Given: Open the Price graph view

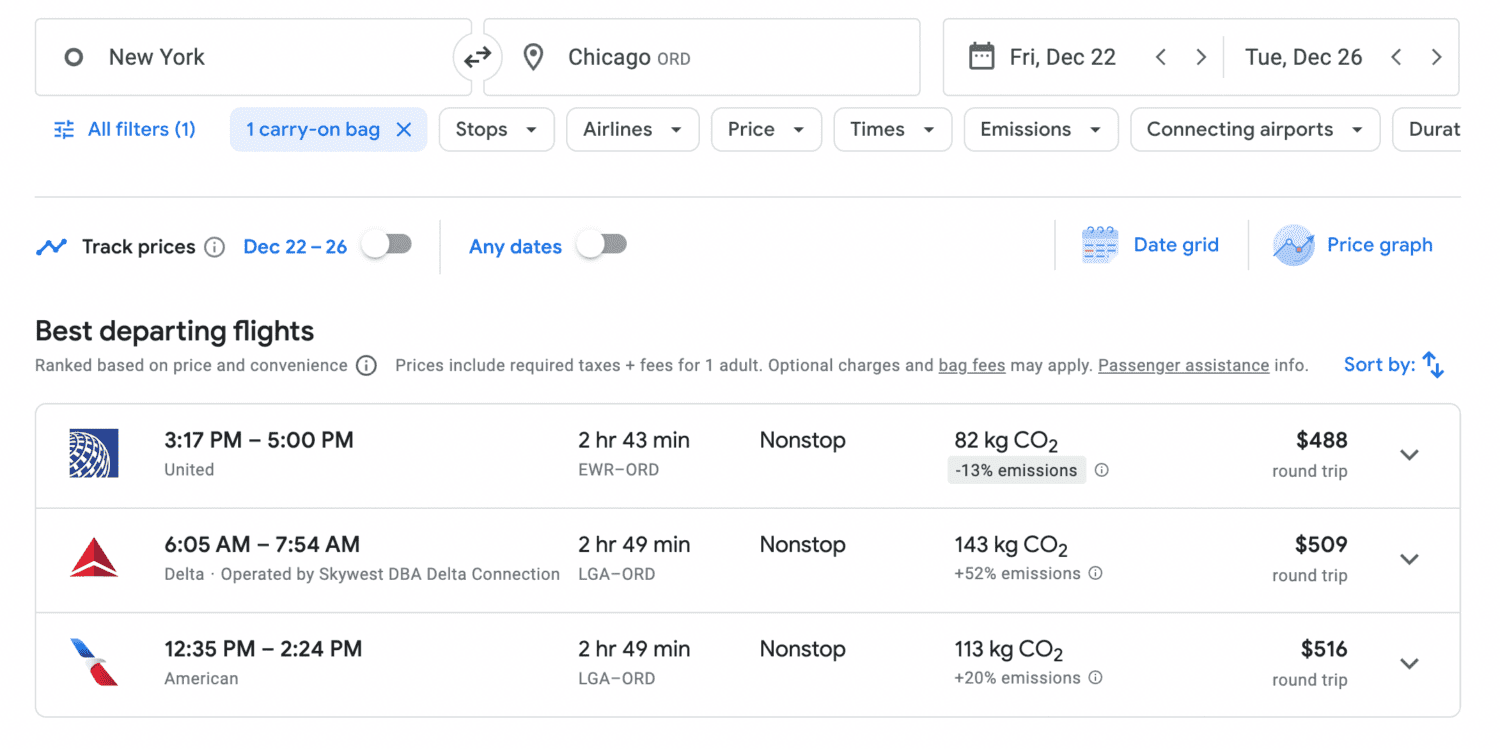Looking at the screenshot, I should pos(1353,245).
